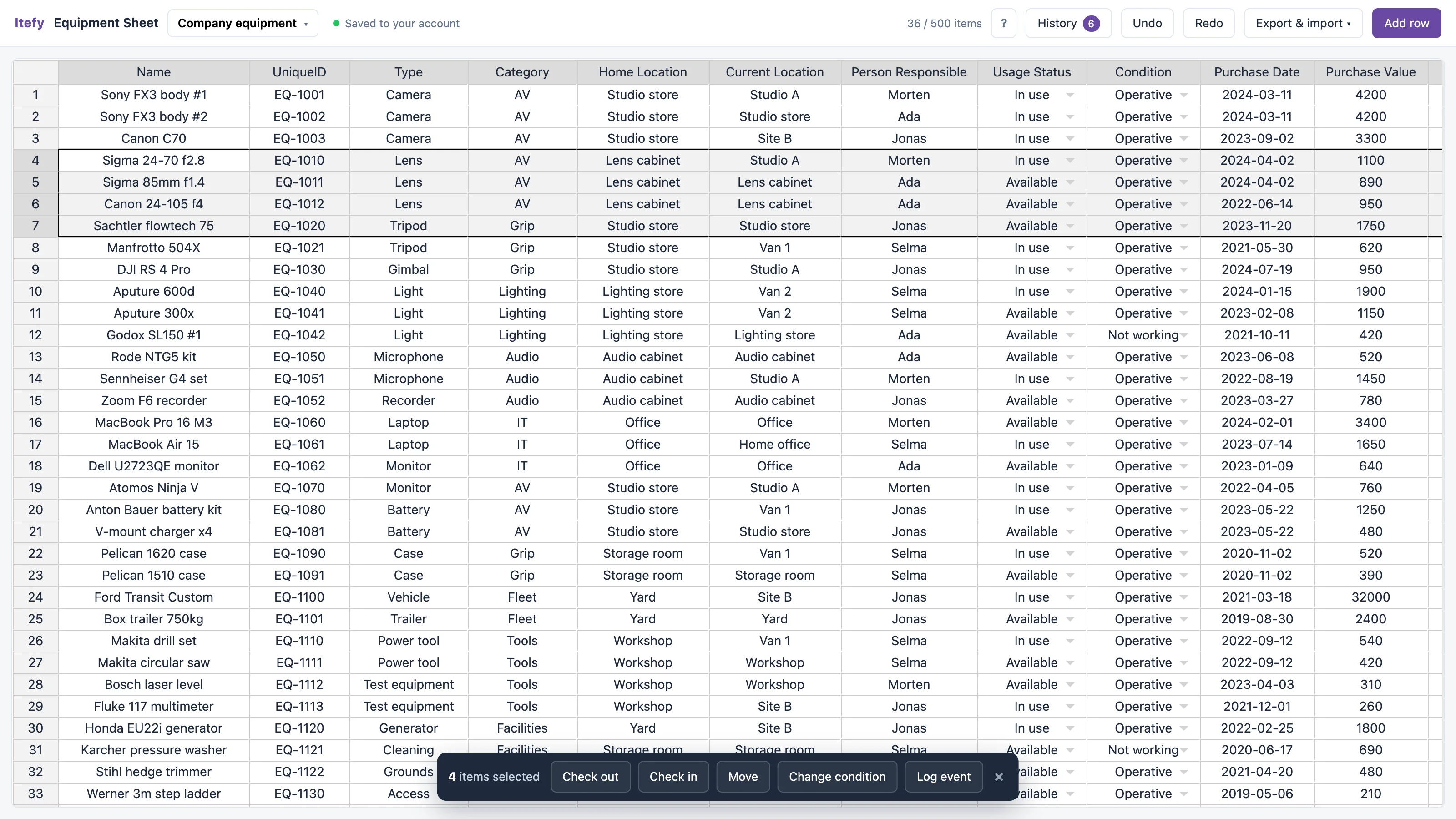1456x819 pixels.
Task: Click the 'Manfrotto 504X' name cell
Action: point(154,248)
